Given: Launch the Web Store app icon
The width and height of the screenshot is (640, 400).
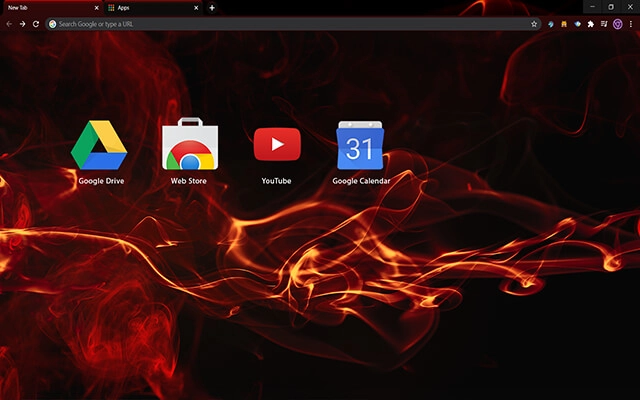Looking at the screenshot, I should coord(190,144).
